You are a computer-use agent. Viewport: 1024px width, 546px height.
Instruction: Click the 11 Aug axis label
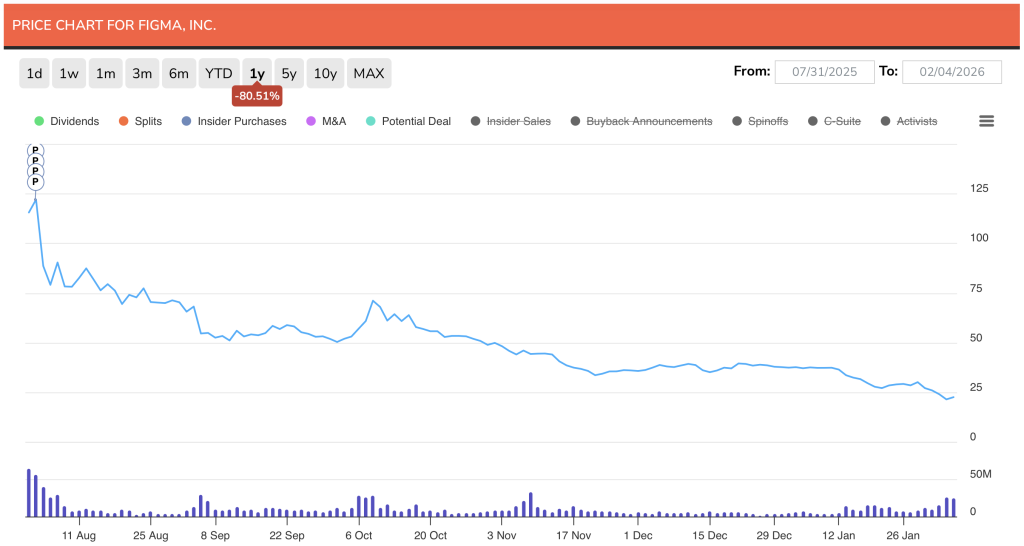(x=79, y=536)
